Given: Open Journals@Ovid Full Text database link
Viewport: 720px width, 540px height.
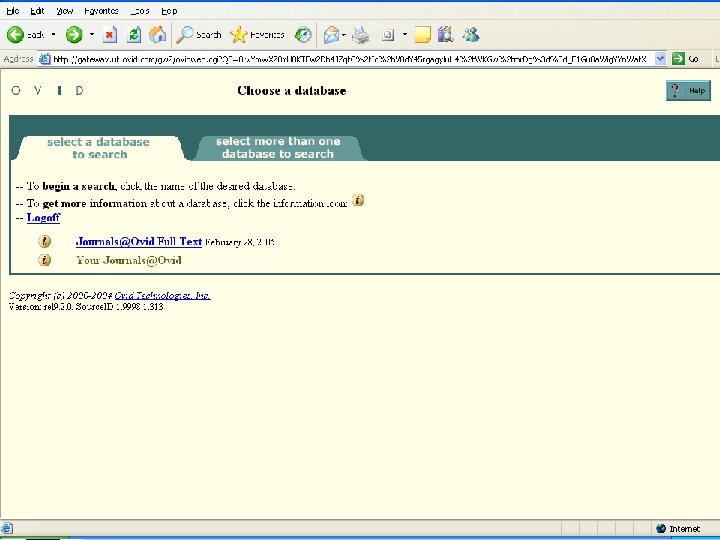Looking at the screenshot, I should pyautogui.click(x=139, y=242).
